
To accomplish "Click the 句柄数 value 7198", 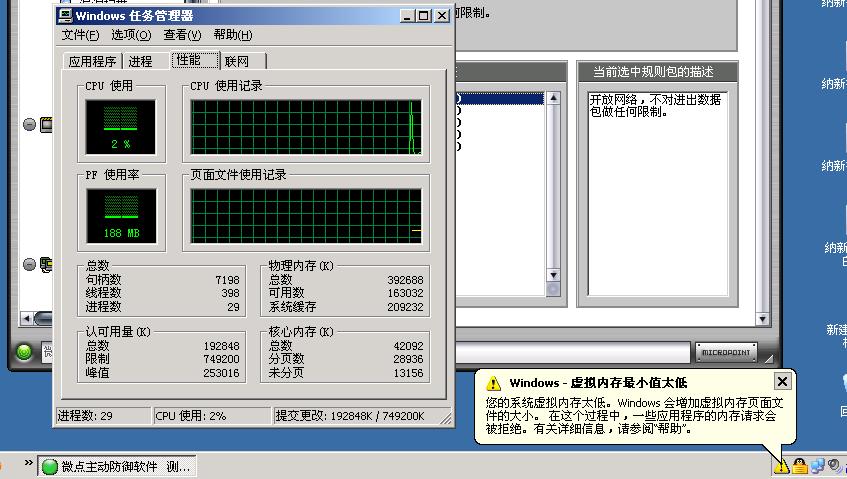I will [x=227, y=280].
